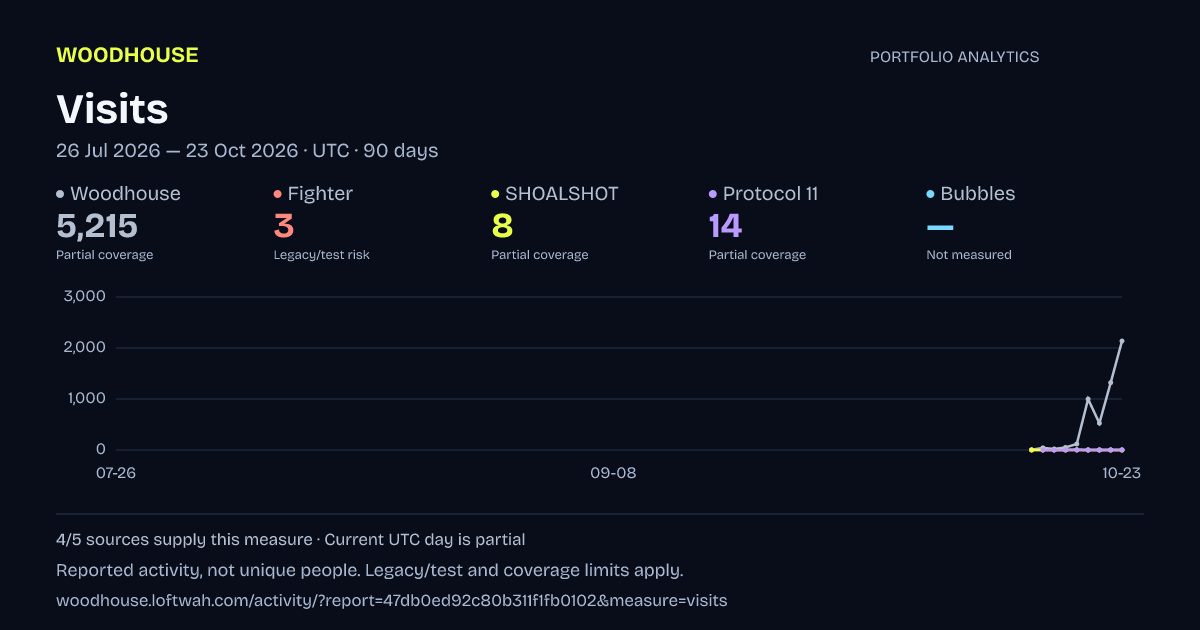Click the Woodhouse data point at the 1,000 peak
The width and height of the screenshot is (1200, 630).
pos(1088,399)
